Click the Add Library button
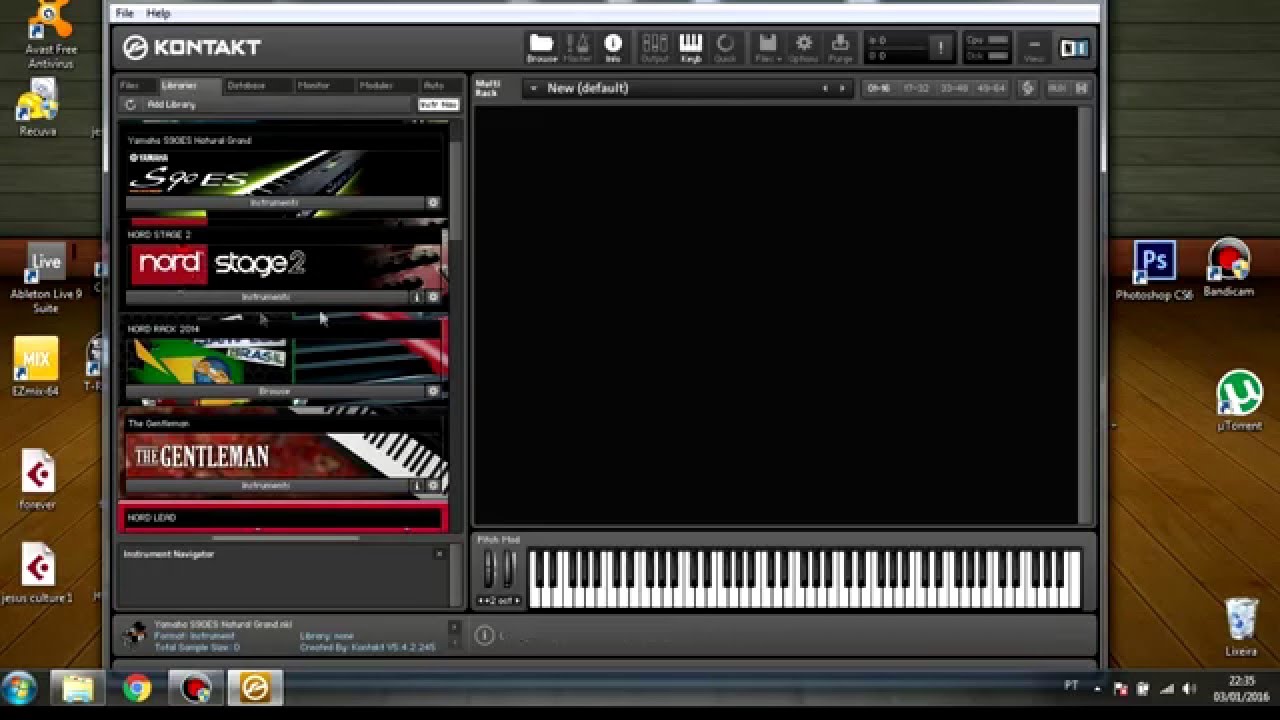Image resolution: width=1280 pixels, height=720 pixels. click(171, 104)
